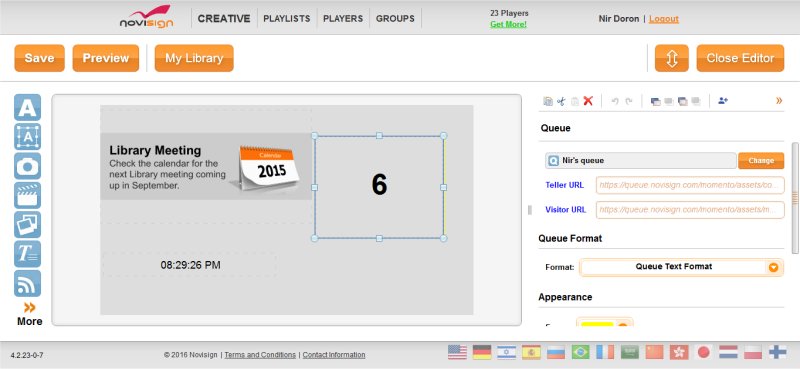Switch language with the German flag
The width and height of the screenshot is (800, 369).
click(482, 352)
